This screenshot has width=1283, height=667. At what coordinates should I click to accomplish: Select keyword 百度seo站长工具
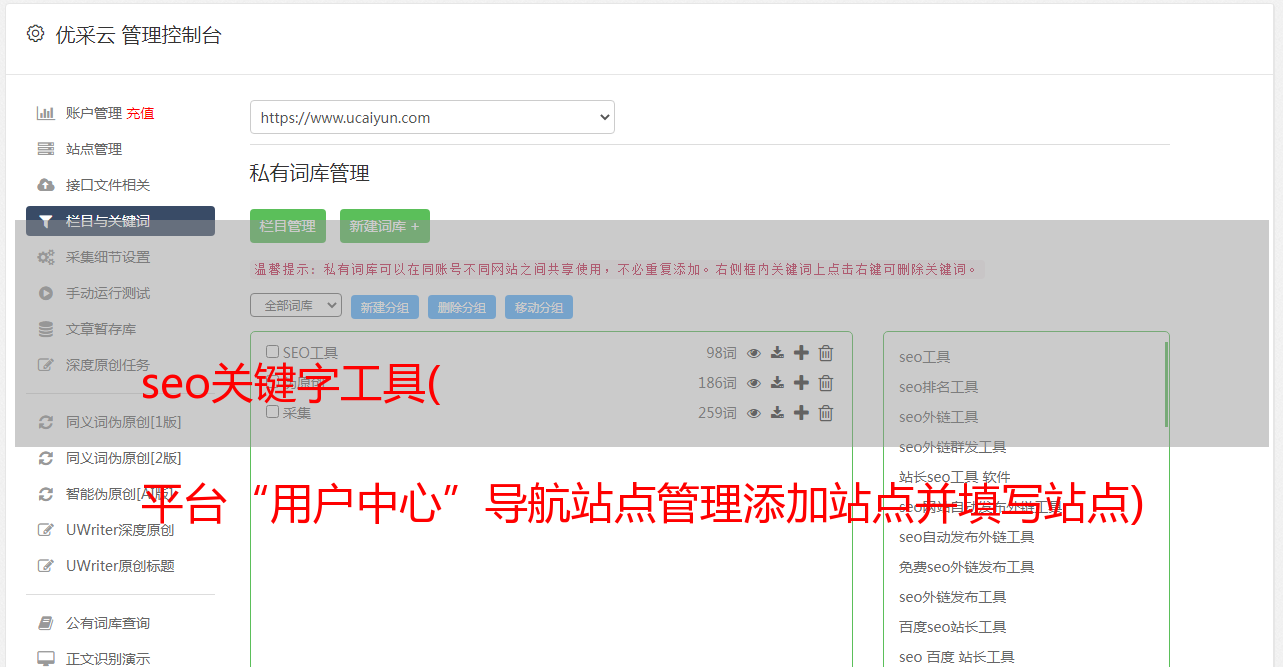point(952,627)
